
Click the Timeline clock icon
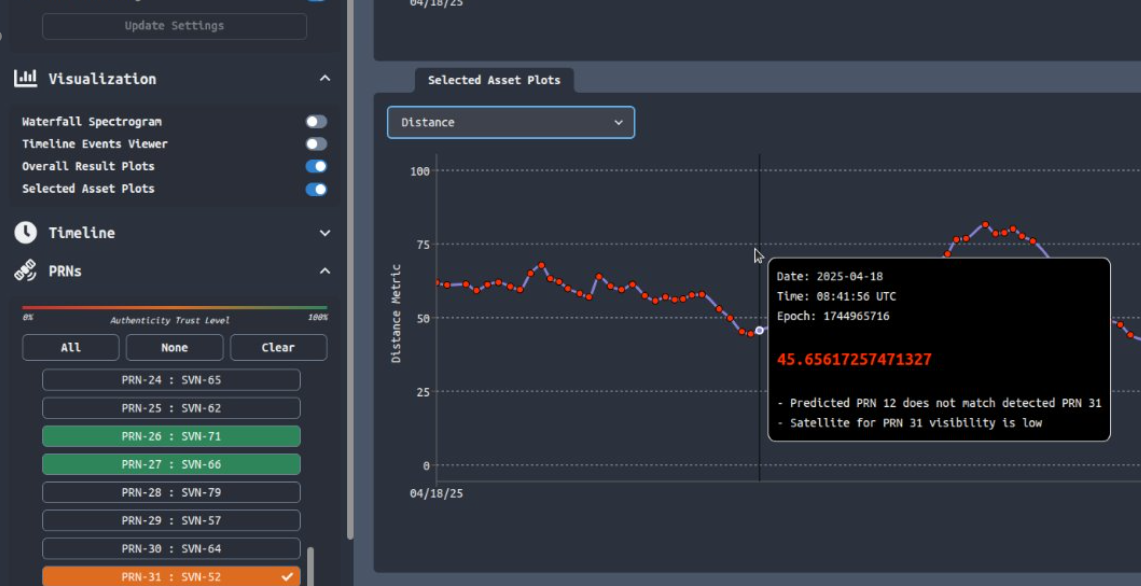[25, 233]
